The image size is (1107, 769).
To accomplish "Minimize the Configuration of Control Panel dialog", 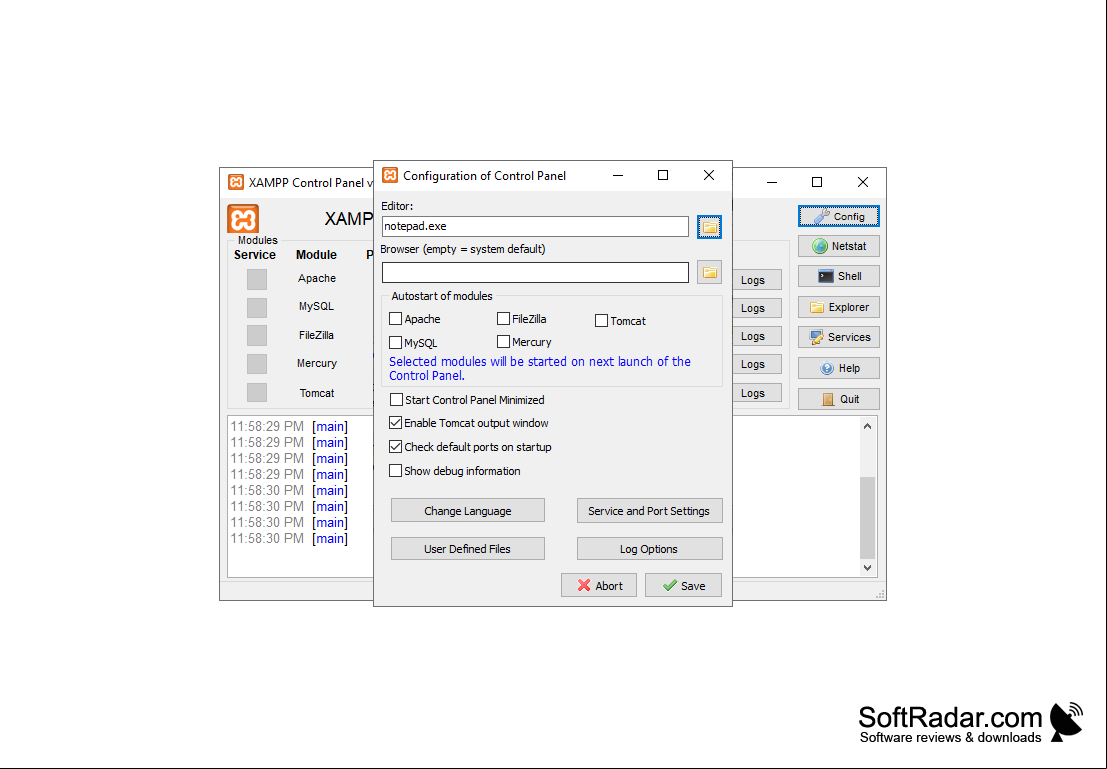I will [618, 175].
